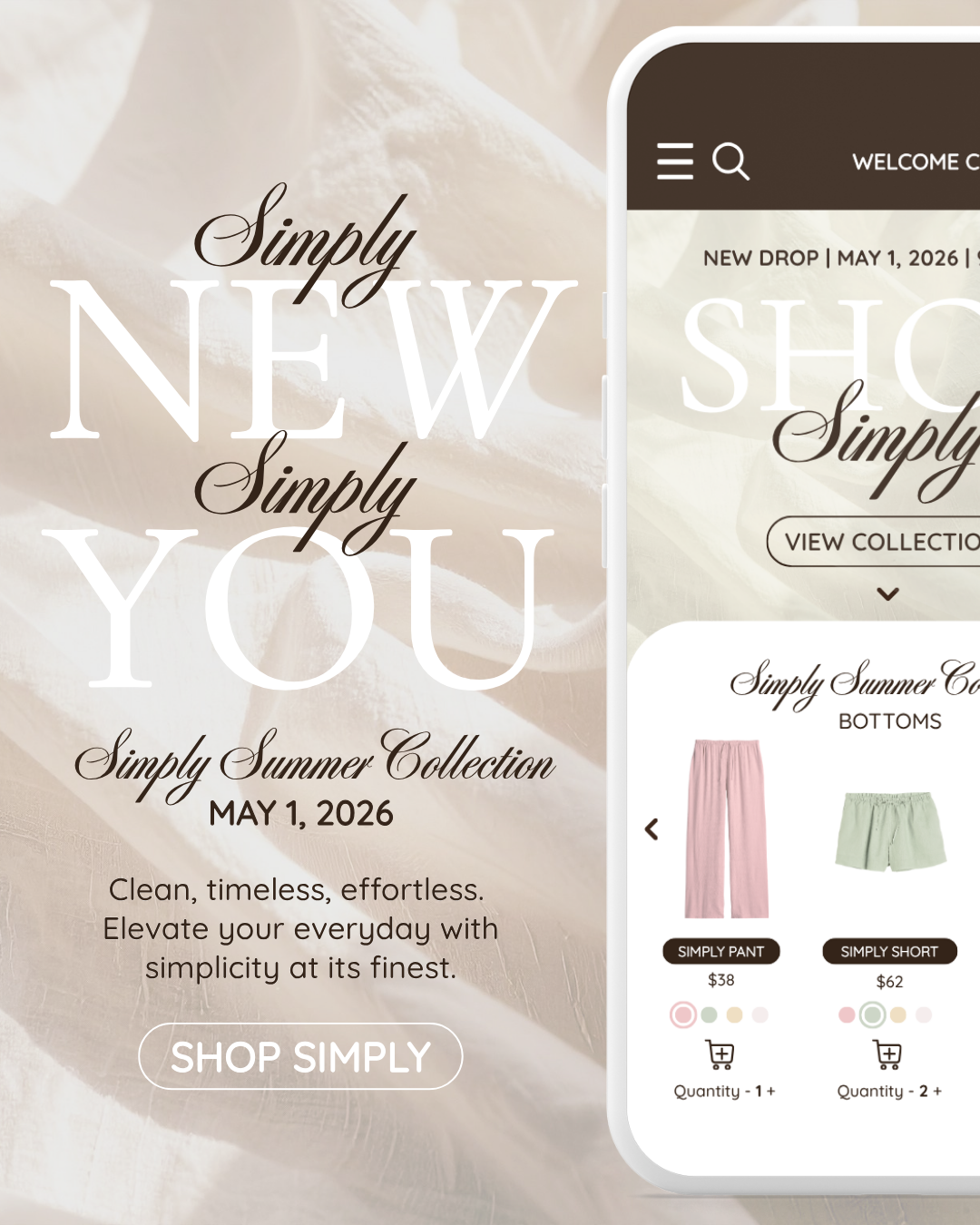Choose yellow color option for Simply Short
Screen dimensions: 980x1225
click(x=898, y=1014)
